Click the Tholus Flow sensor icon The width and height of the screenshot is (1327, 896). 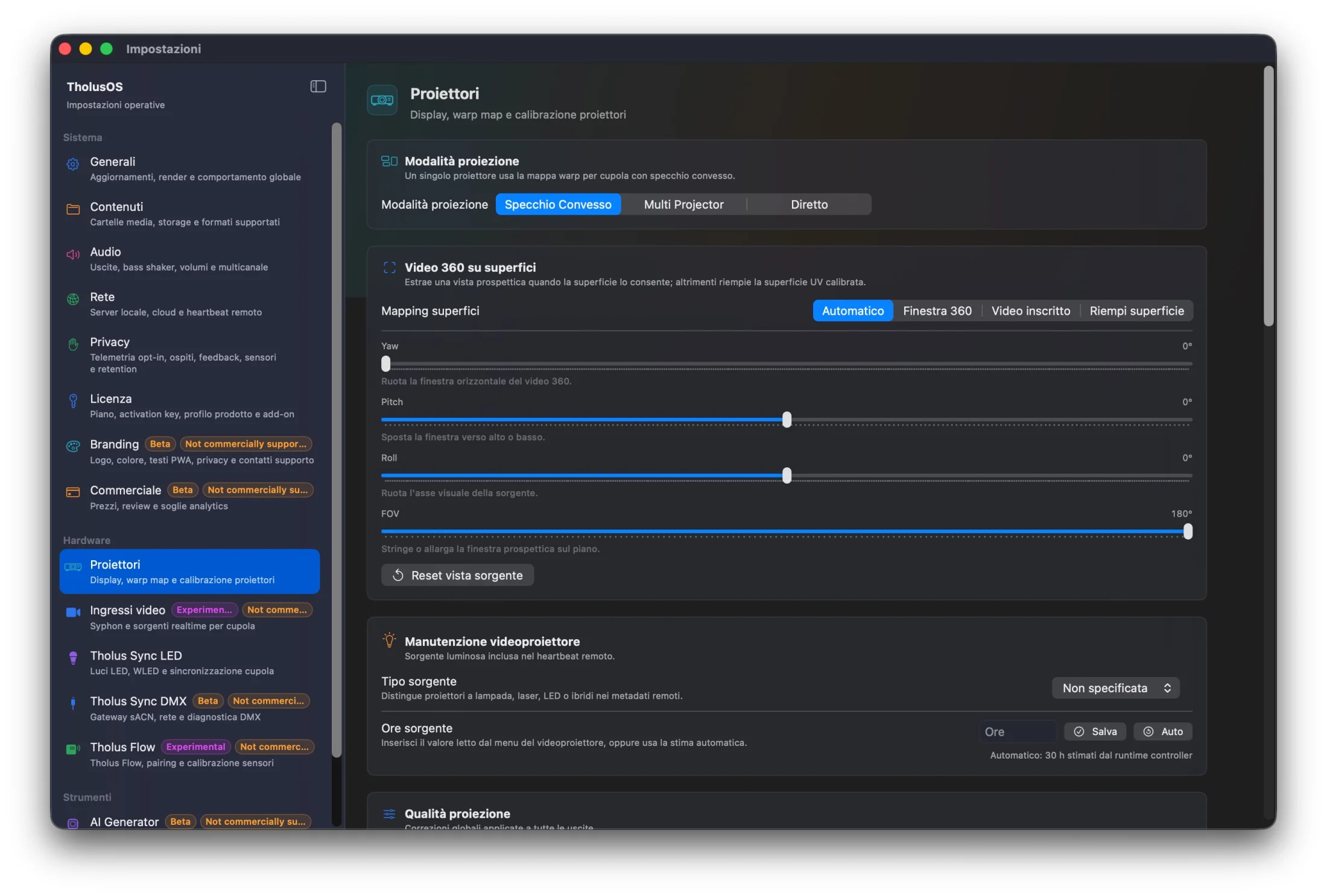point(73,749)
